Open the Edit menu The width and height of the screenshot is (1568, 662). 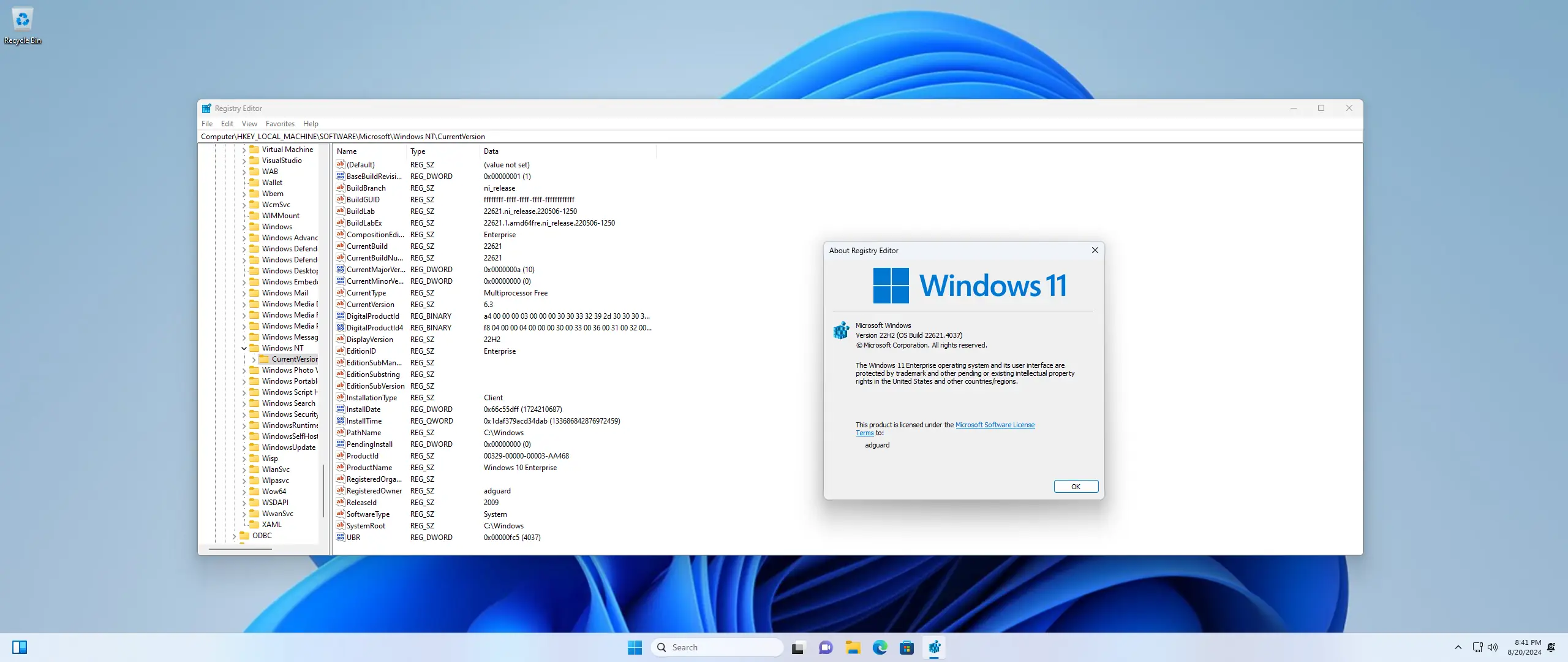(227, 124)
